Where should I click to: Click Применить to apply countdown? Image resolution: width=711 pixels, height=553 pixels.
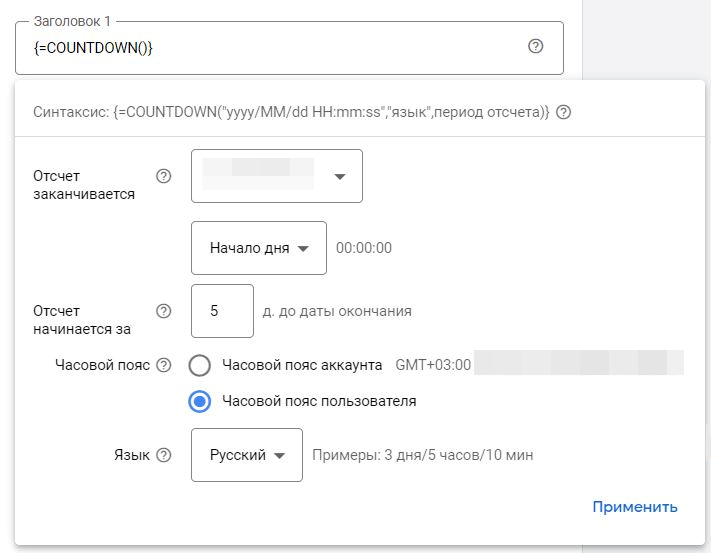634,507
